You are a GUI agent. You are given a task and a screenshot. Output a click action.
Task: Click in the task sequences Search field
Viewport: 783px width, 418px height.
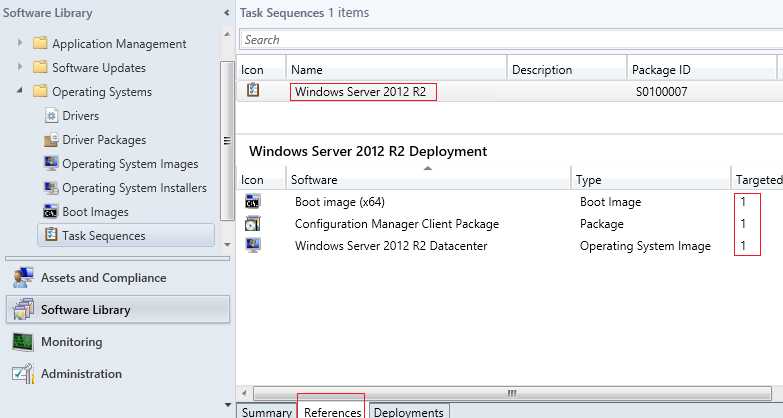[510, 39]
